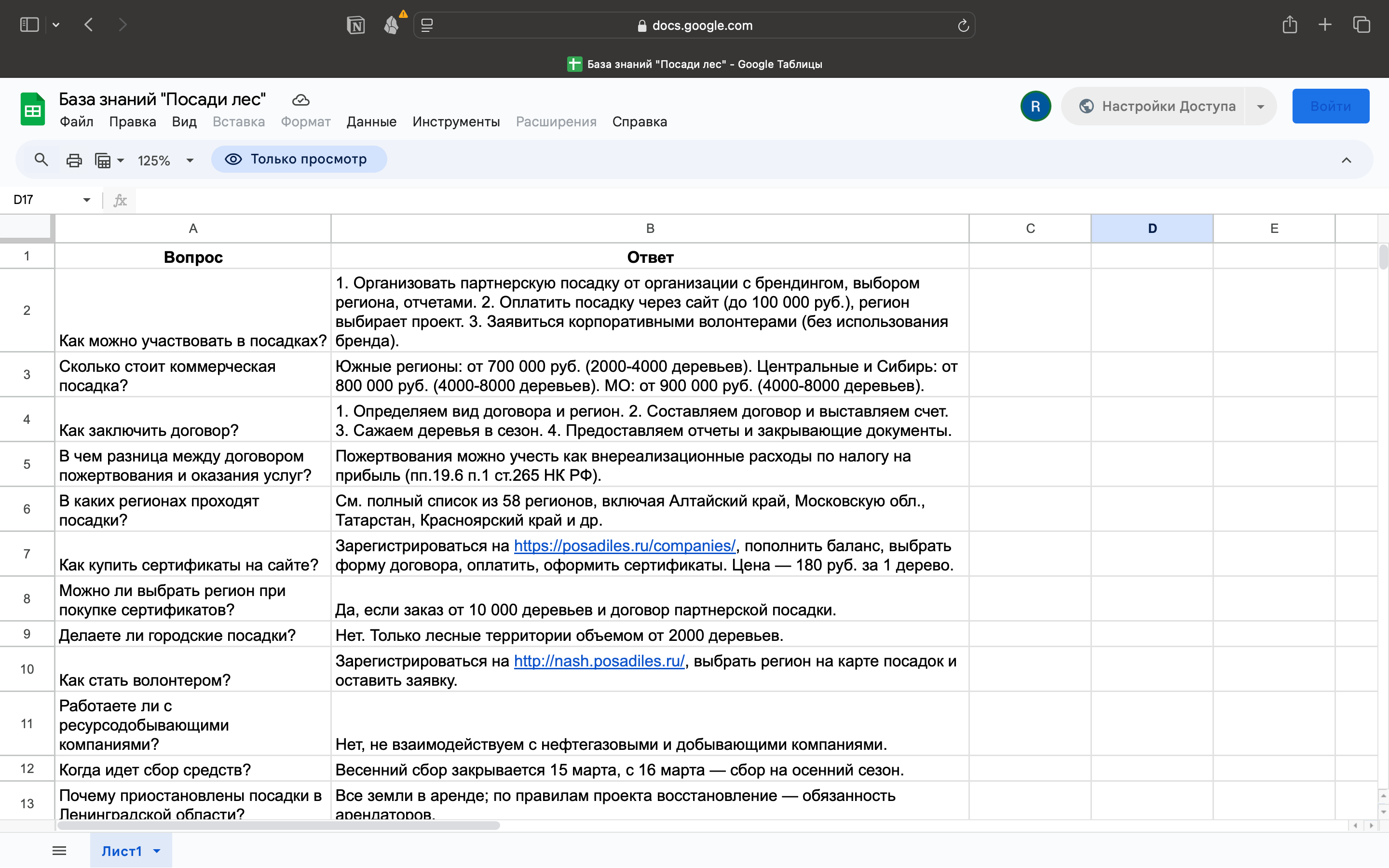
Task: Toggle the Safari sidebar button
Action: [29, 25]
